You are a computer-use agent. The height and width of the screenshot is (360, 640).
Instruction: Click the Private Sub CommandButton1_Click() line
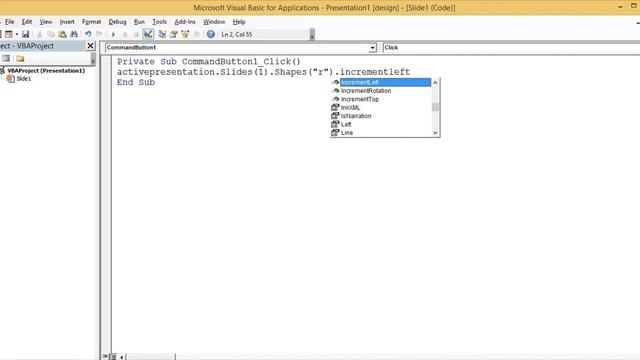[x=209, y=62]
